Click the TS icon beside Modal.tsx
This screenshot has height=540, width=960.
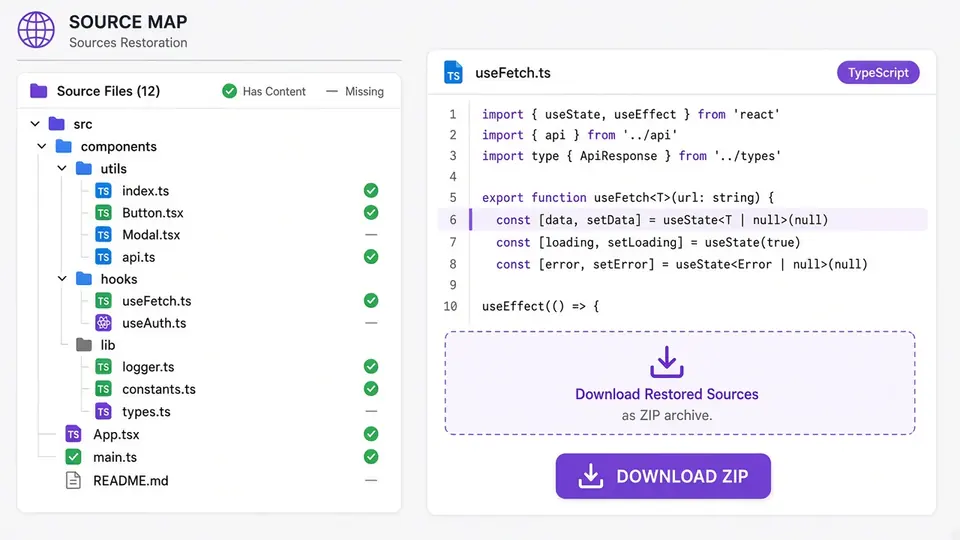click(x=103, y=235)
